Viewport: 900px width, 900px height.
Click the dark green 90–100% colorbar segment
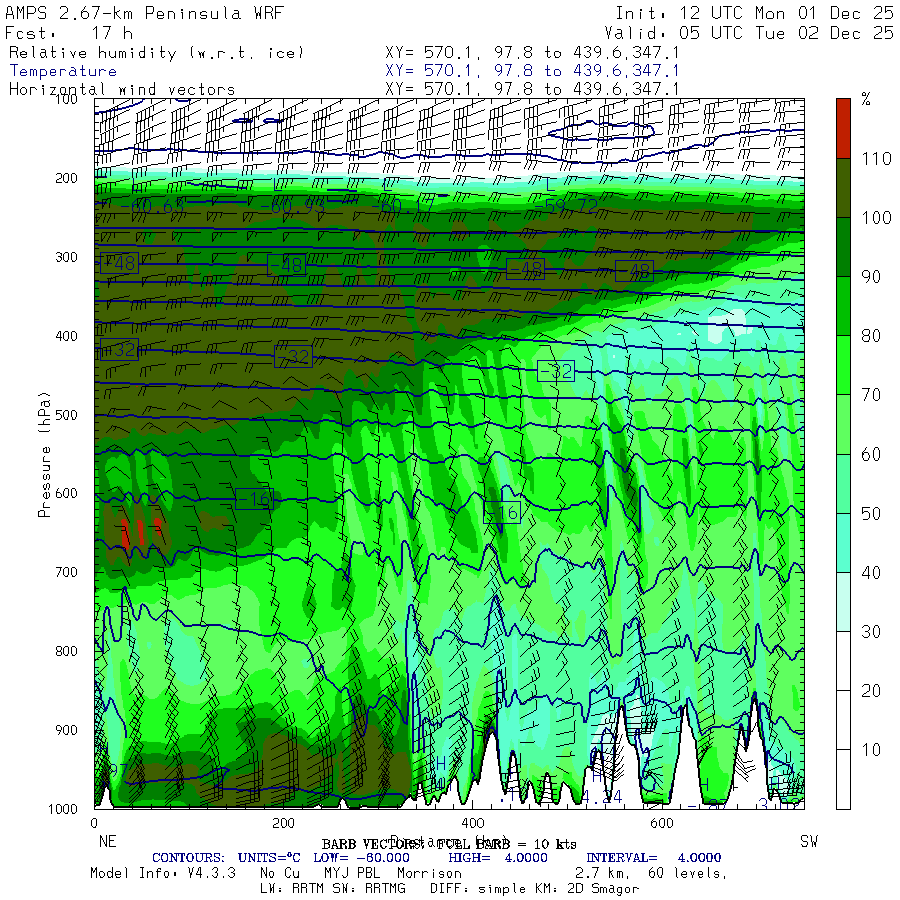[843, 247]
